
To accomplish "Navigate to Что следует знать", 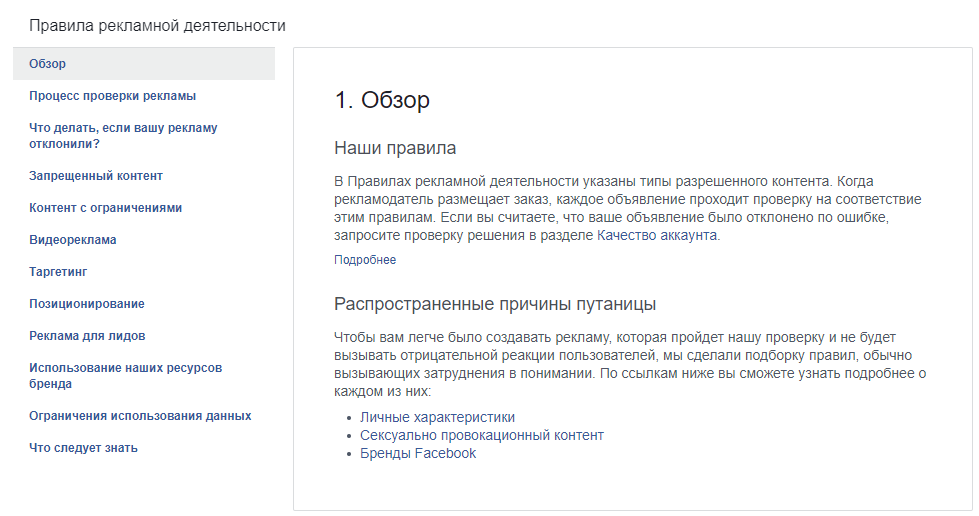I will [83, 448].
